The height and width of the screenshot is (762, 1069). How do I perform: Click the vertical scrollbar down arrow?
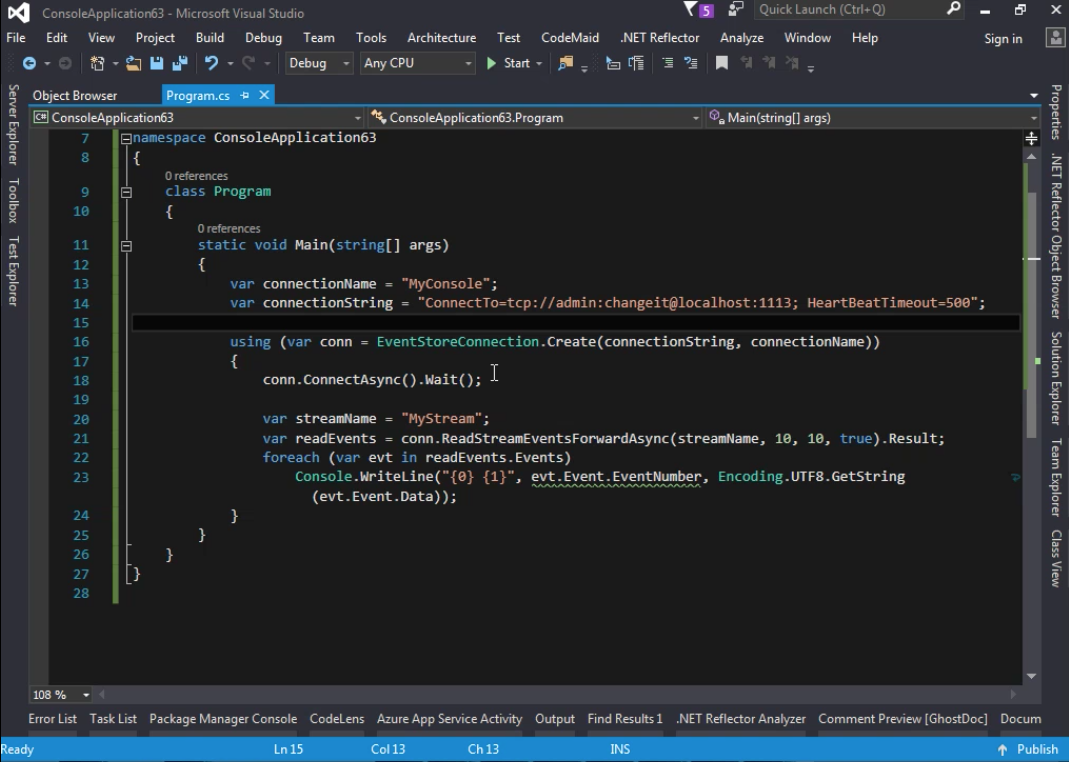point(1032,676)
